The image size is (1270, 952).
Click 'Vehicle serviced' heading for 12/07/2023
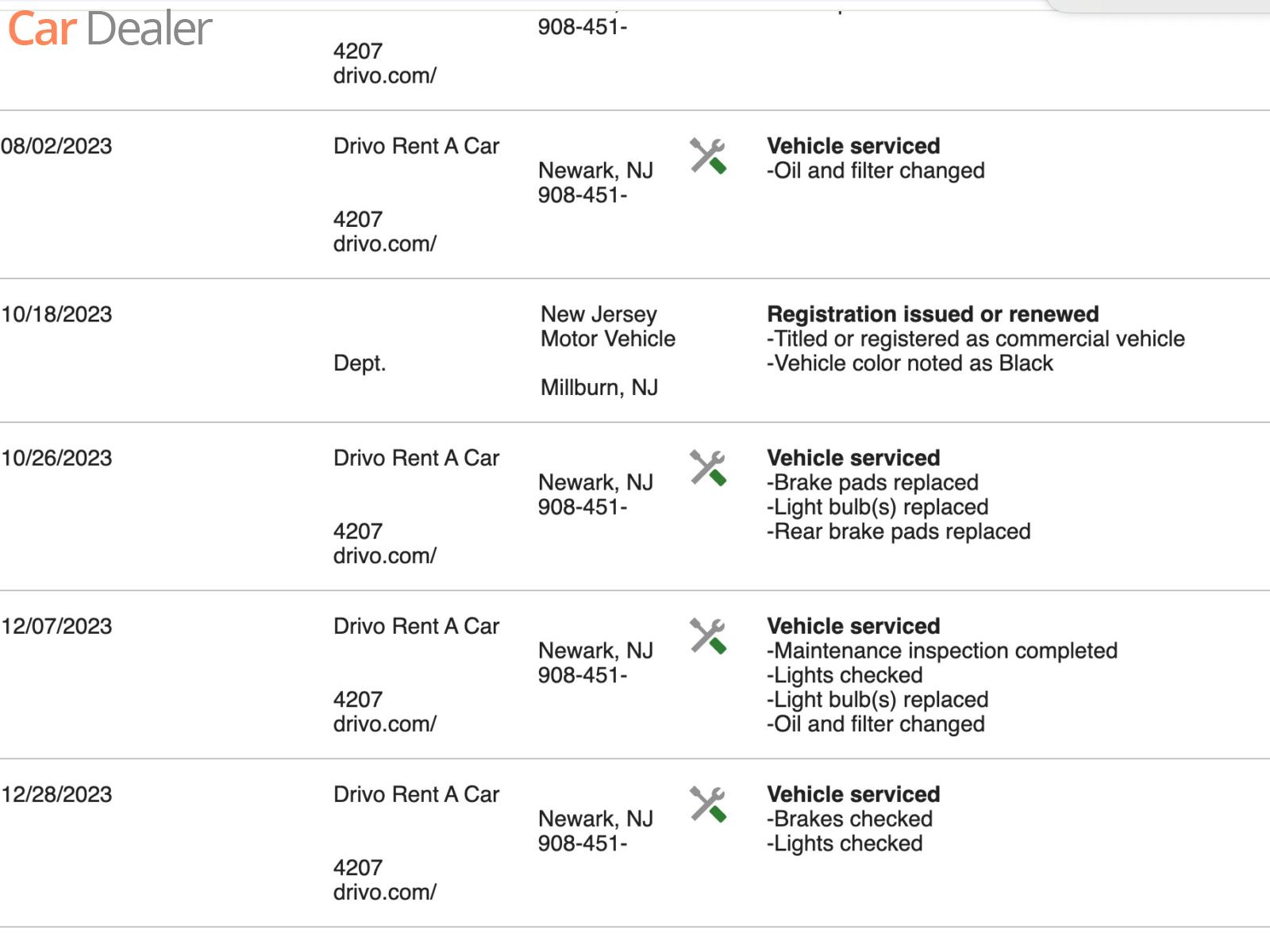pyautogui.click(x=853, y=627)
